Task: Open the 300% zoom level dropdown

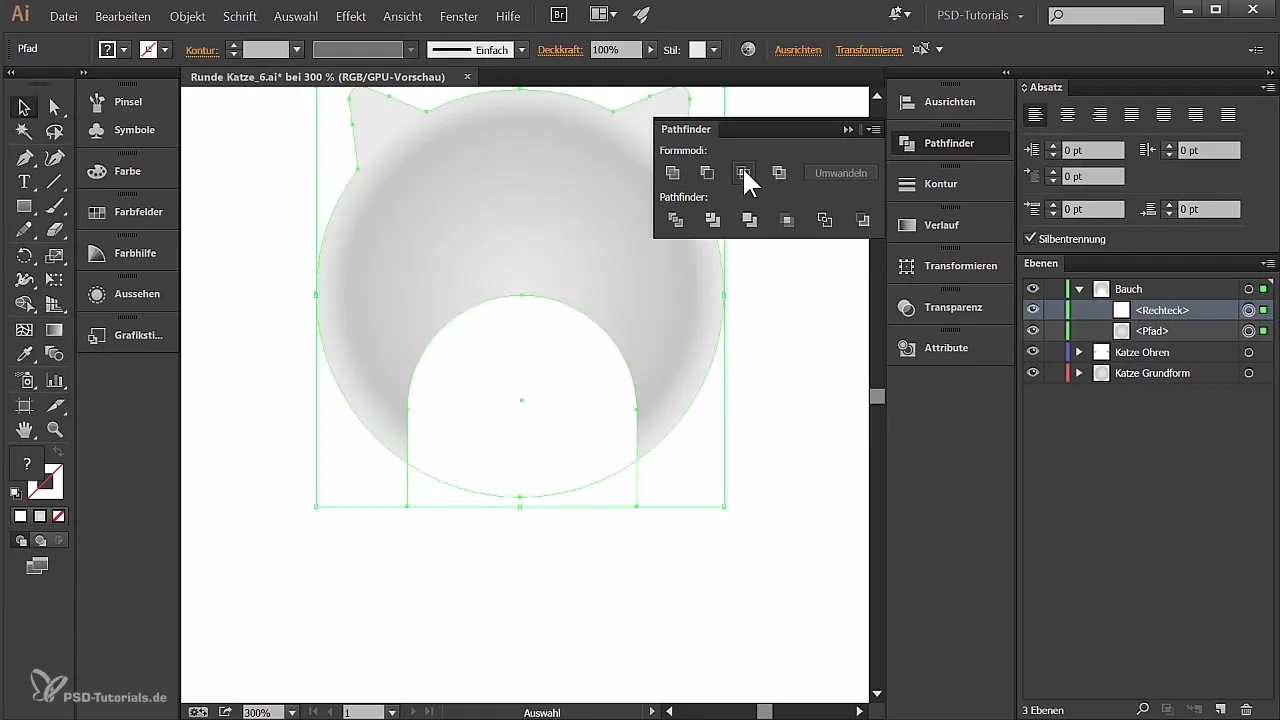Action: click(292, 712)
